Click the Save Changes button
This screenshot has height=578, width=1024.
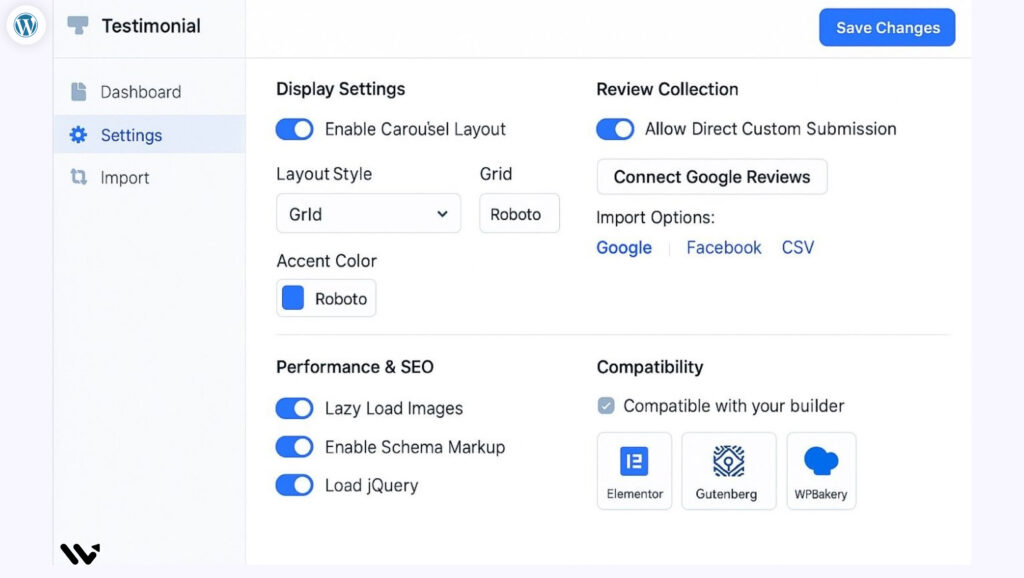887,28
